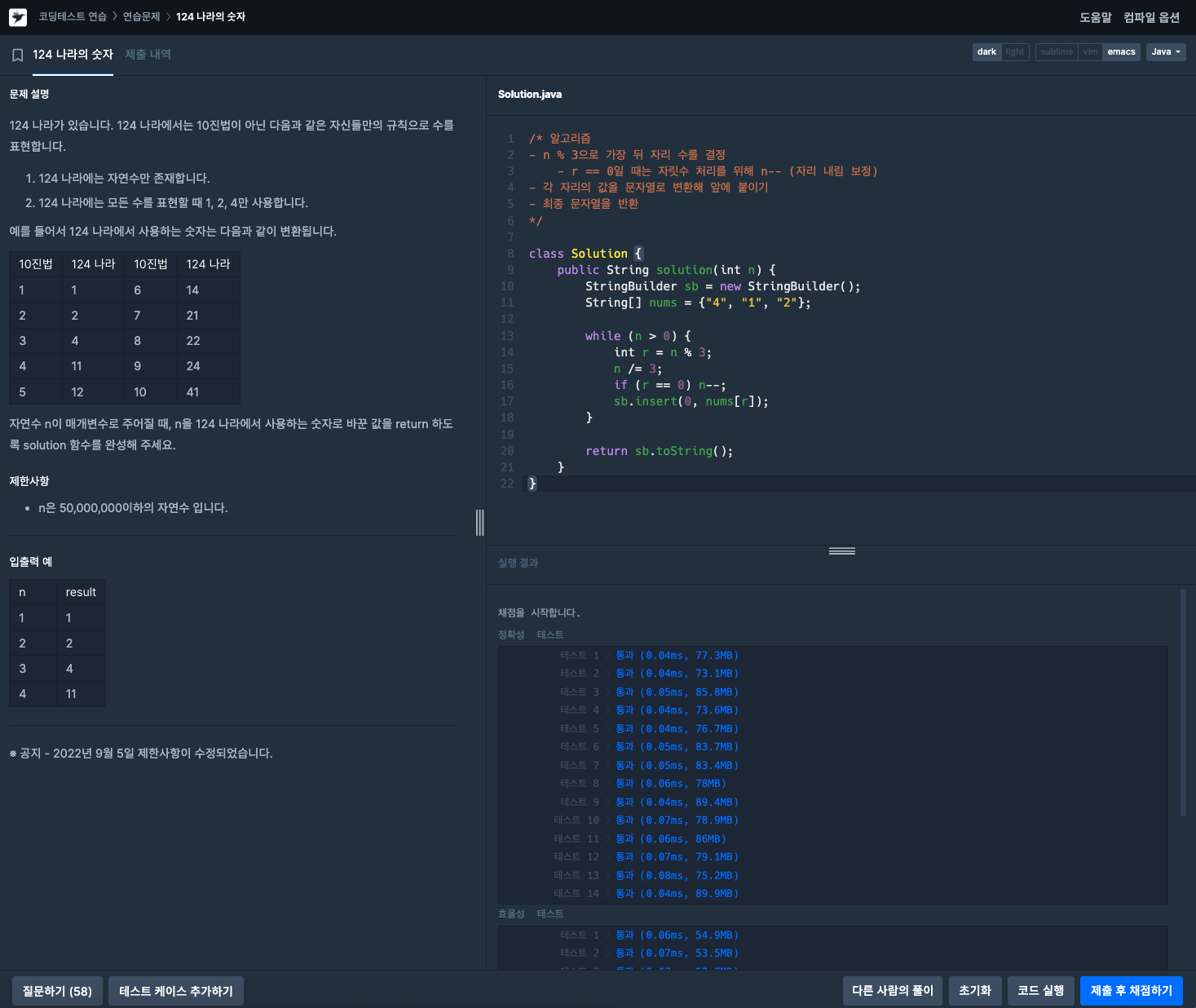The width and height of the screenshot is (1196, 1008).
Task: Click the vertical panel divider handle
Action: coord(480,523)
